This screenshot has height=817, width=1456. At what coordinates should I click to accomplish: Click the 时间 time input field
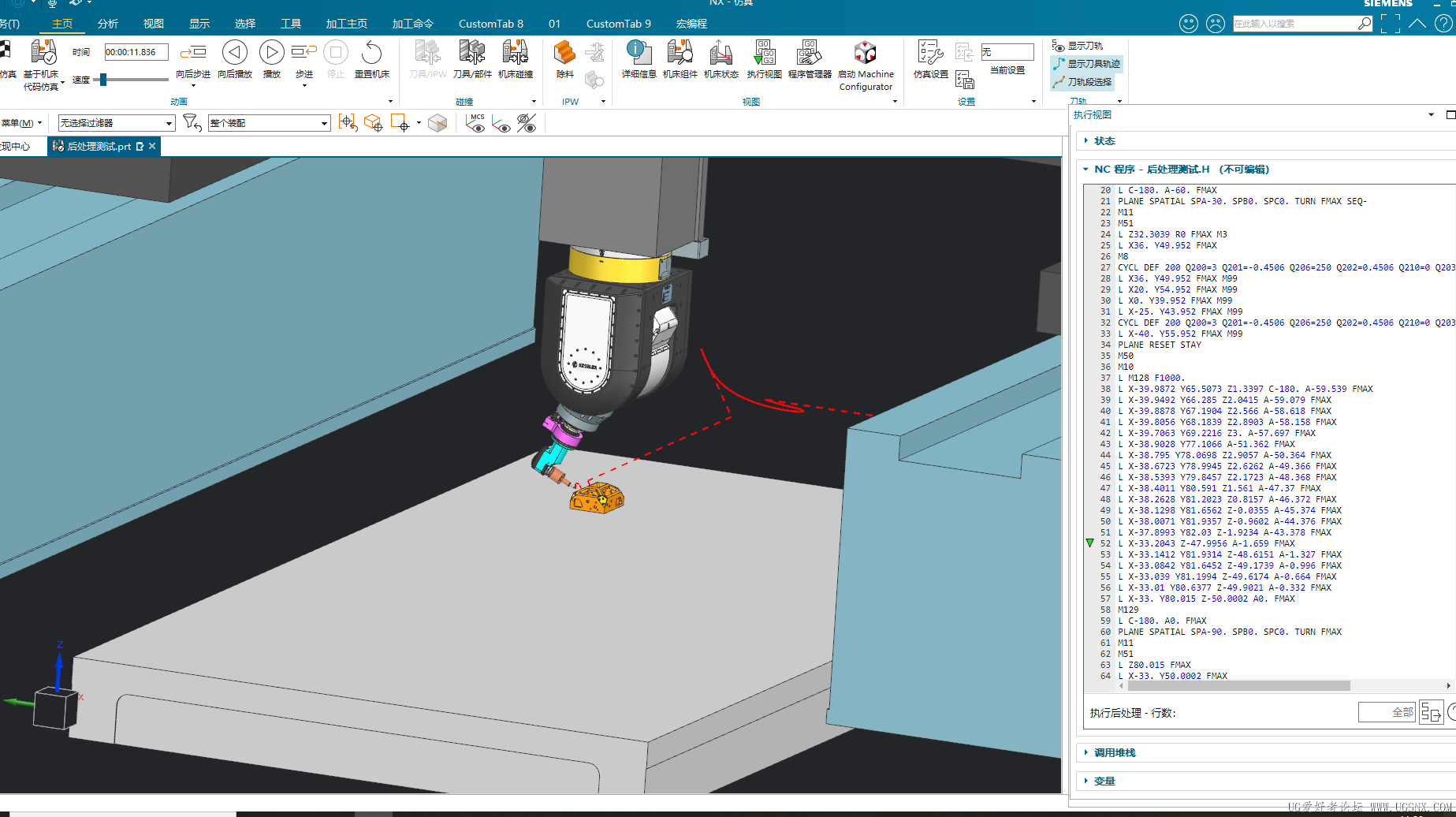136,52
